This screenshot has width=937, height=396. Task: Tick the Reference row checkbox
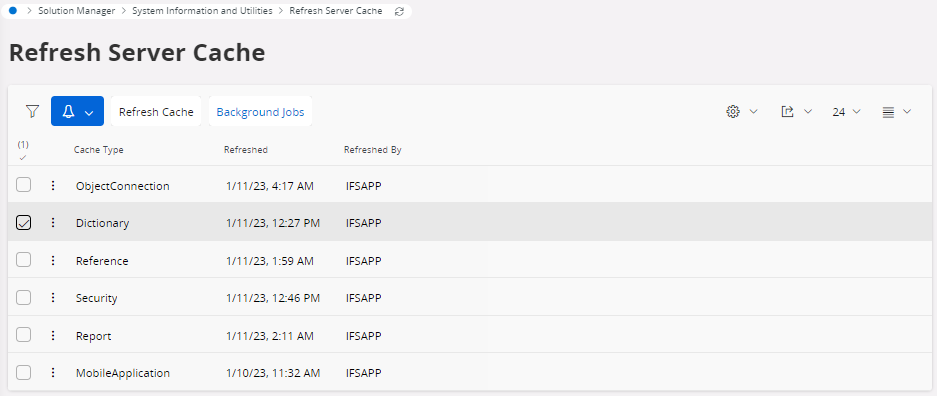point(23,260)
